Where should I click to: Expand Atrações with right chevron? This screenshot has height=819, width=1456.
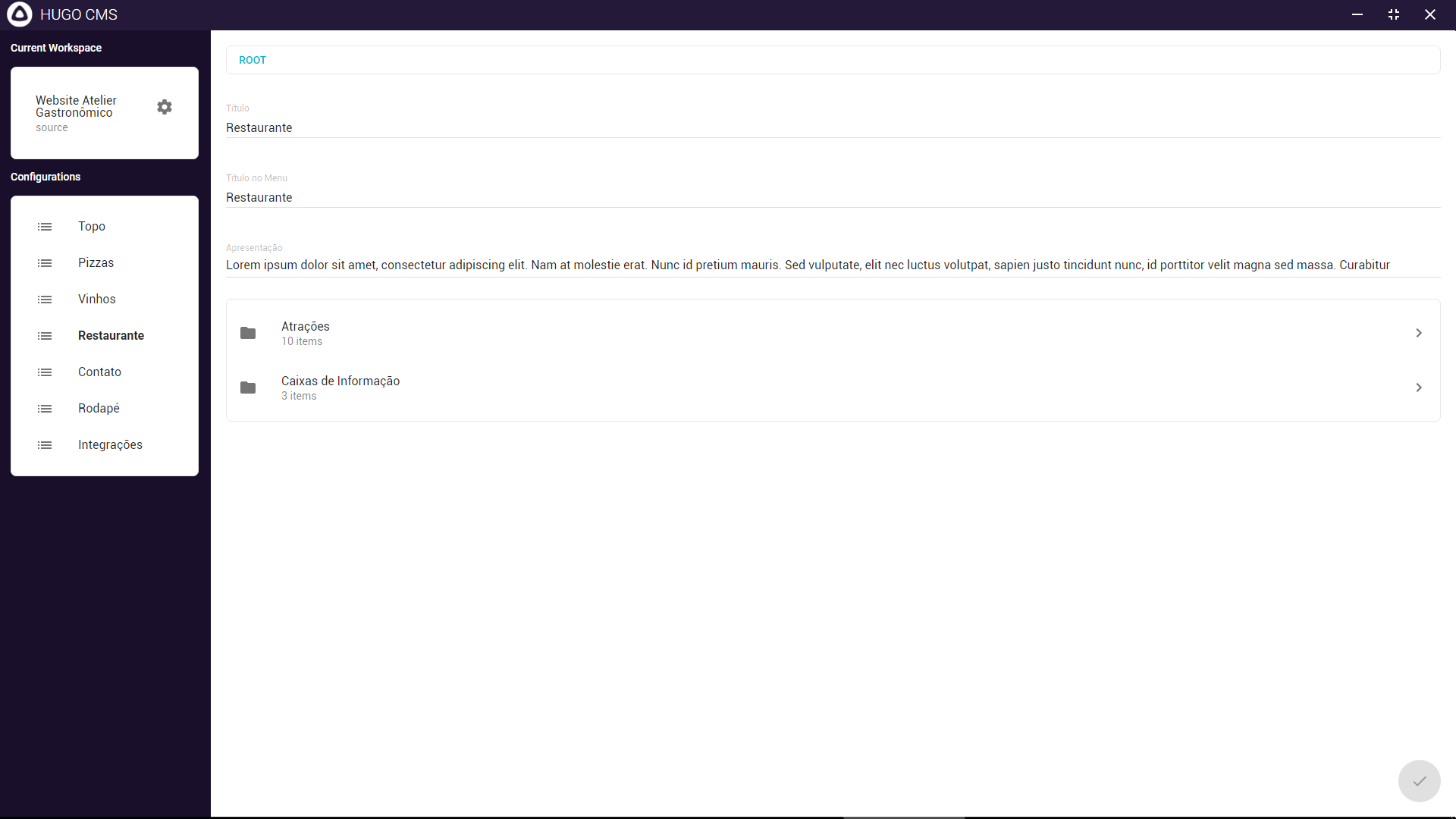[x=1418, y=333]
